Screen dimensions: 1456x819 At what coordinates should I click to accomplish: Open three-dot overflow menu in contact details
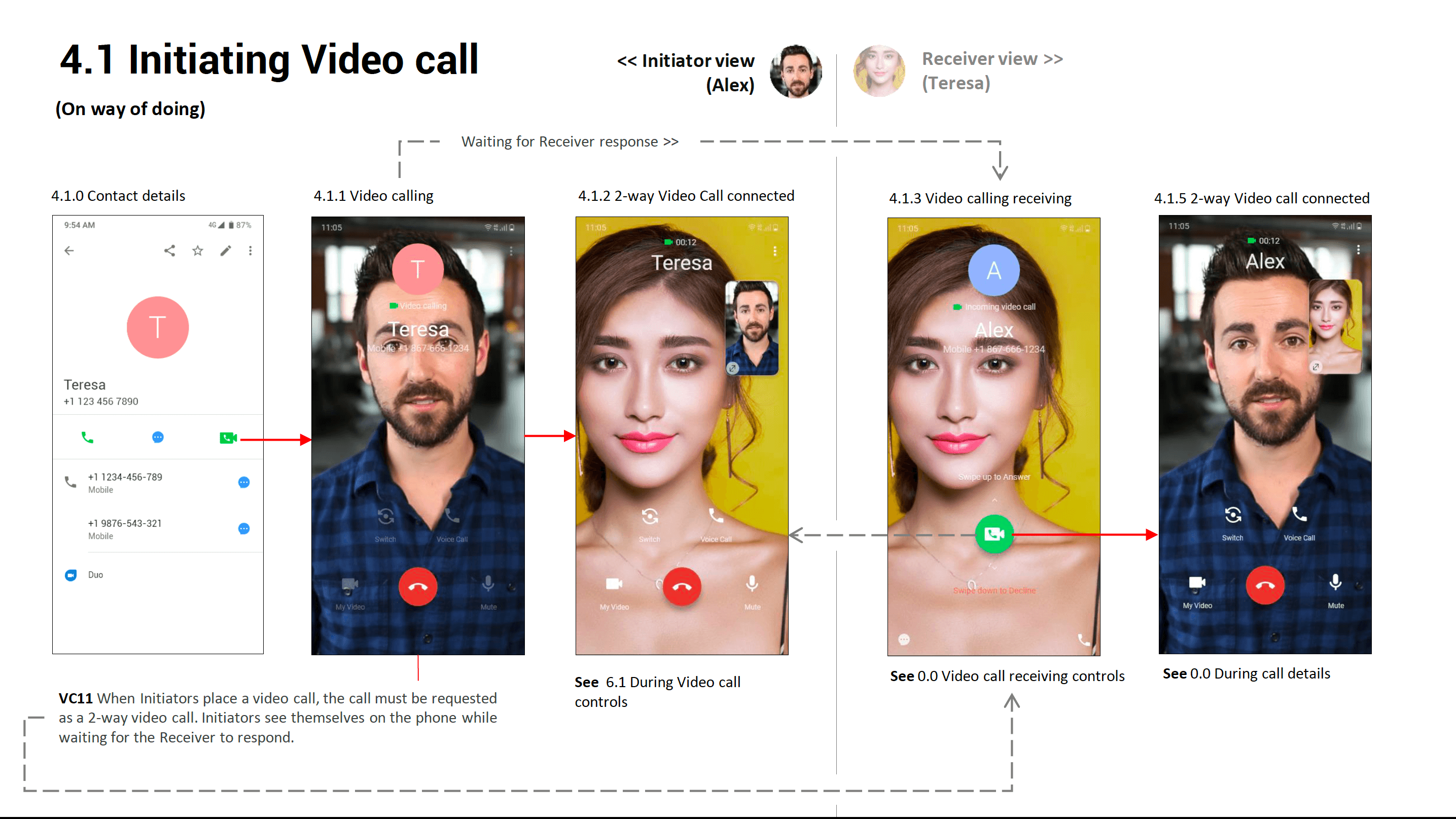(251, 251)
